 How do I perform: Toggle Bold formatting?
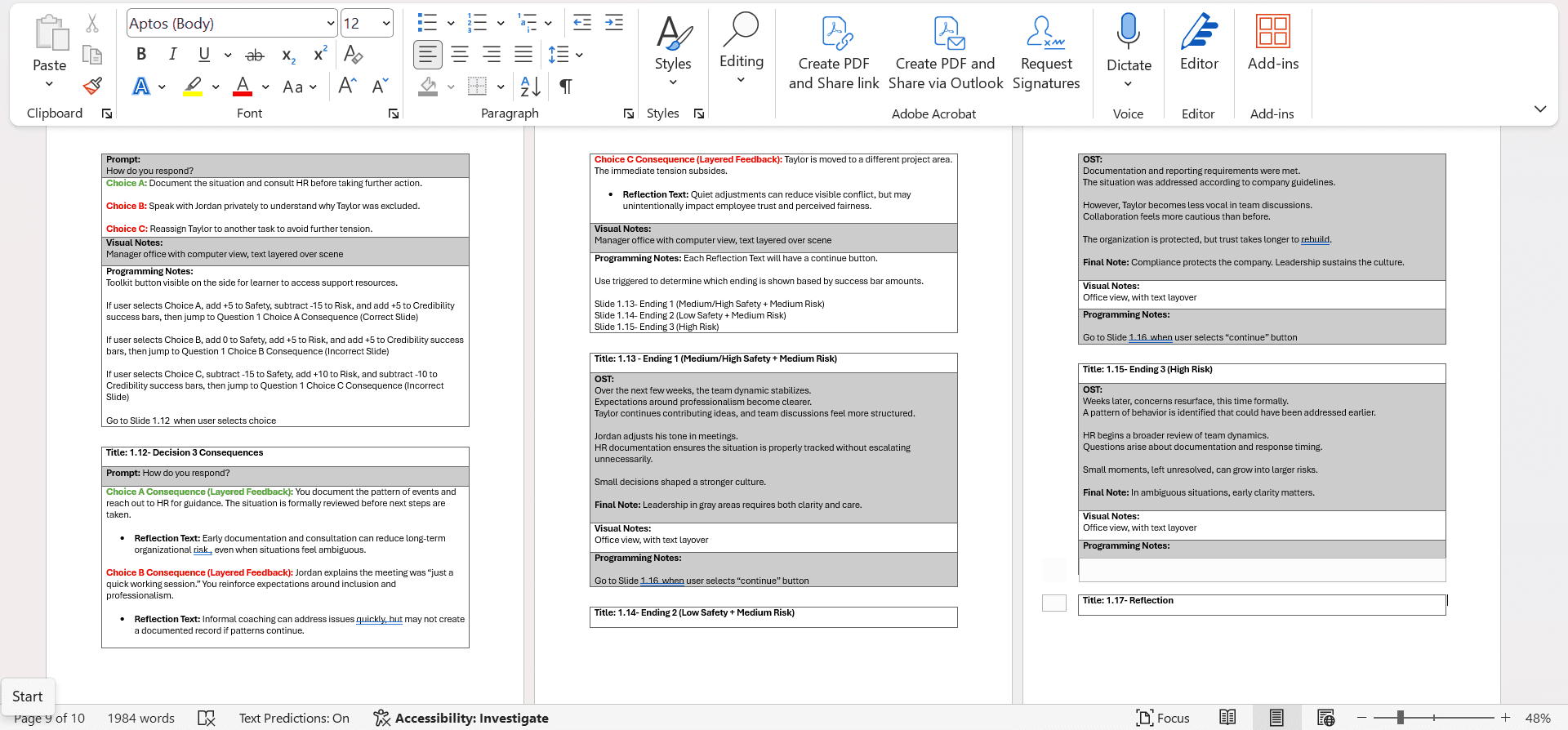pyautogui.click(x=141, y=55)
